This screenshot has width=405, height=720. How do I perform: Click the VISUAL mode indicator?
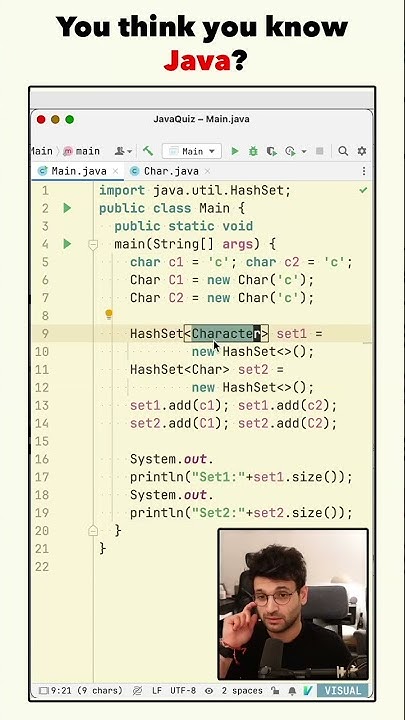coord(343,691)
